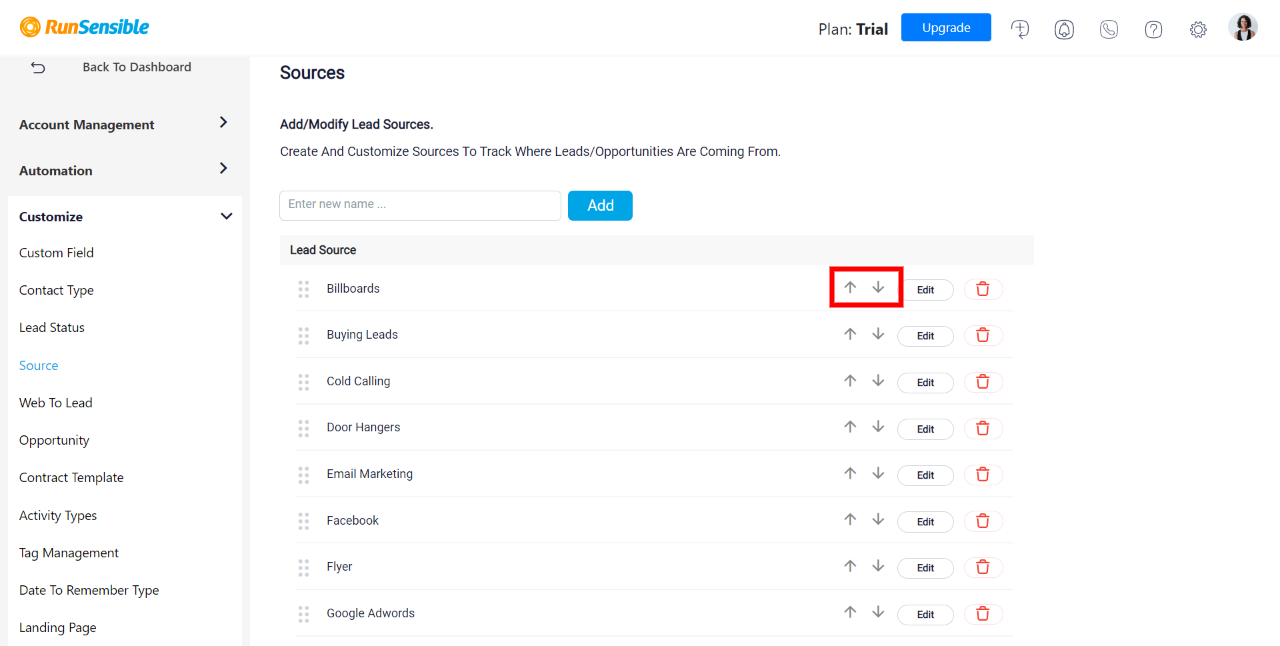Move Billboards source down

click(x=878, y=287)
